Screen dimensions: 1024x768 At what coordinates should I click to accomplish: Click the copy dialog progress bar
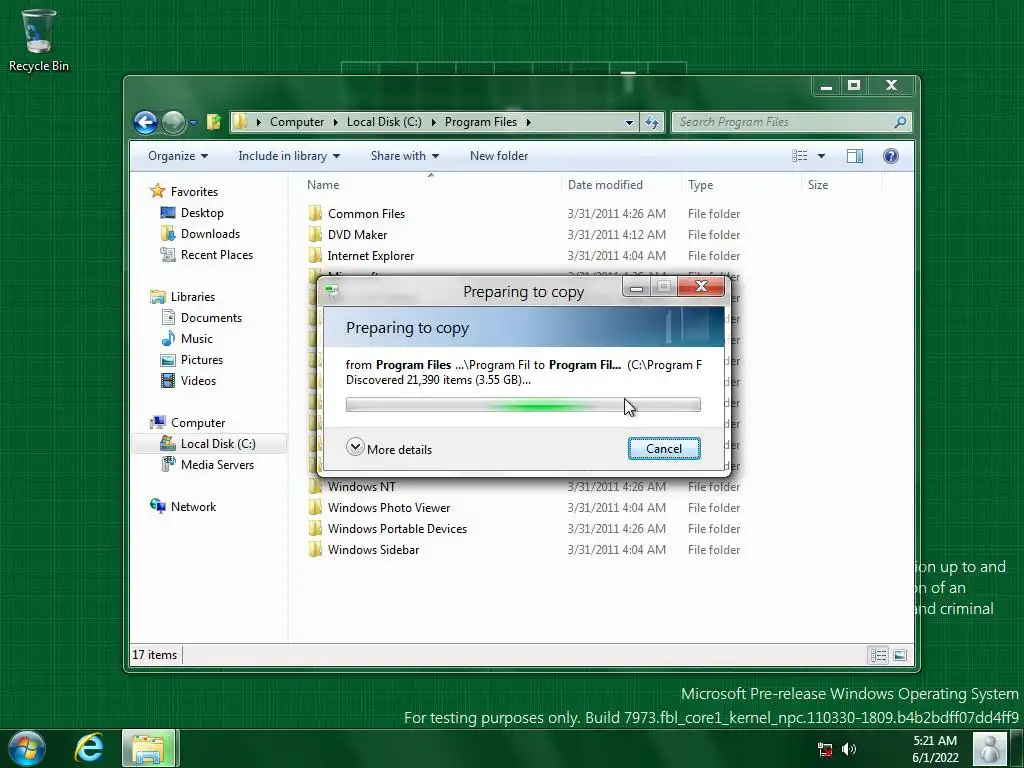(523, 405)
